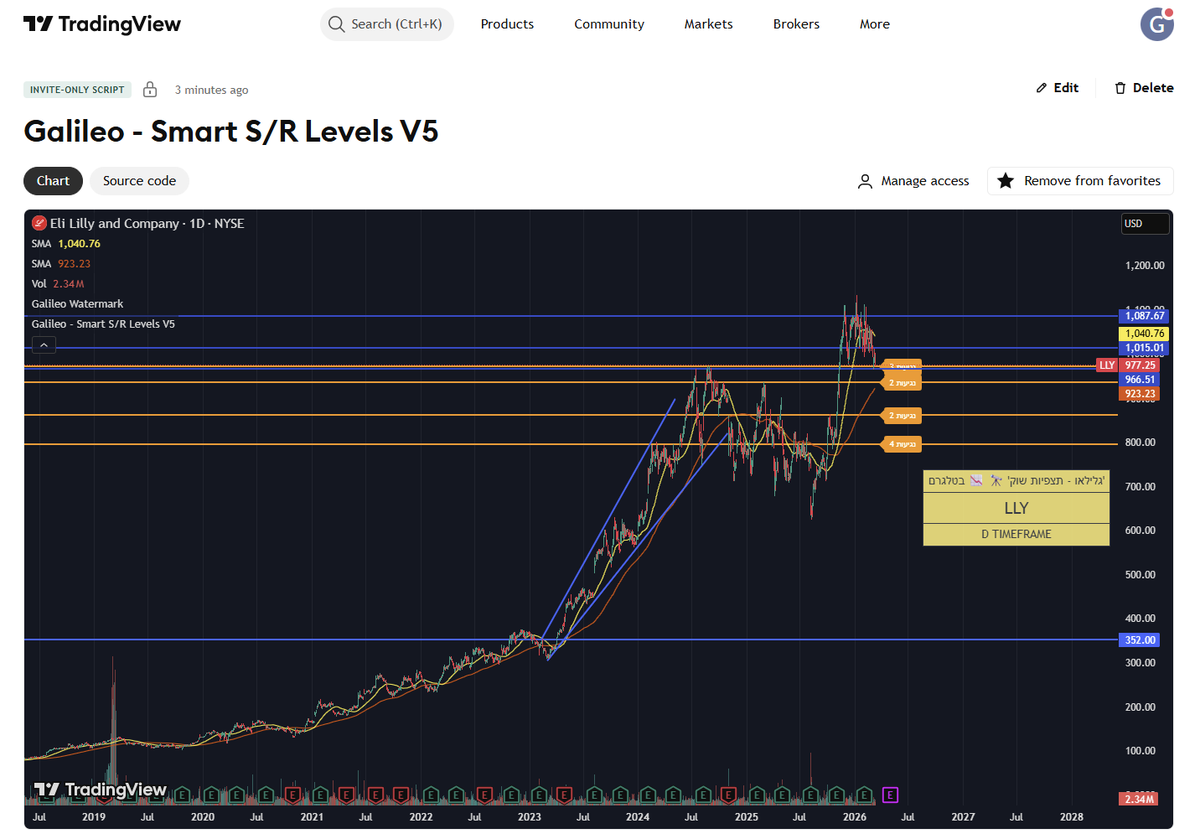The image size is (1200, 839).
Task: Remove the script from favorites
Action: tap(1080, 181)
